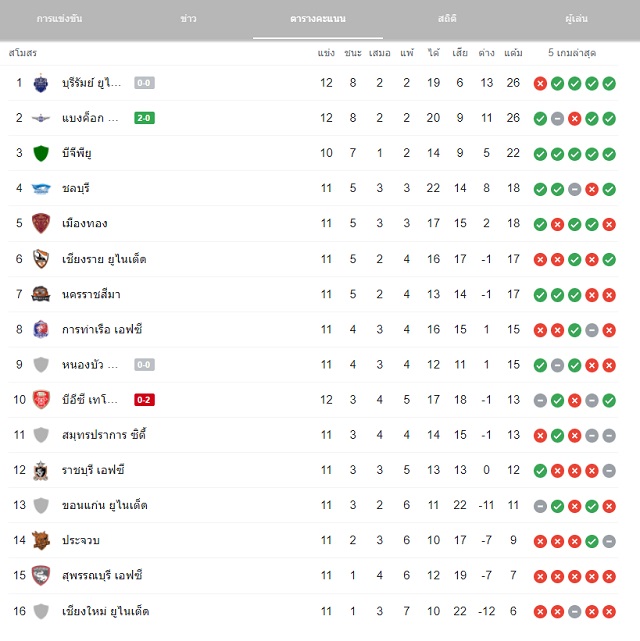The image size is (640, 641).
Task: Click the red 0-2 score badge
Action: tap(144, 400)
